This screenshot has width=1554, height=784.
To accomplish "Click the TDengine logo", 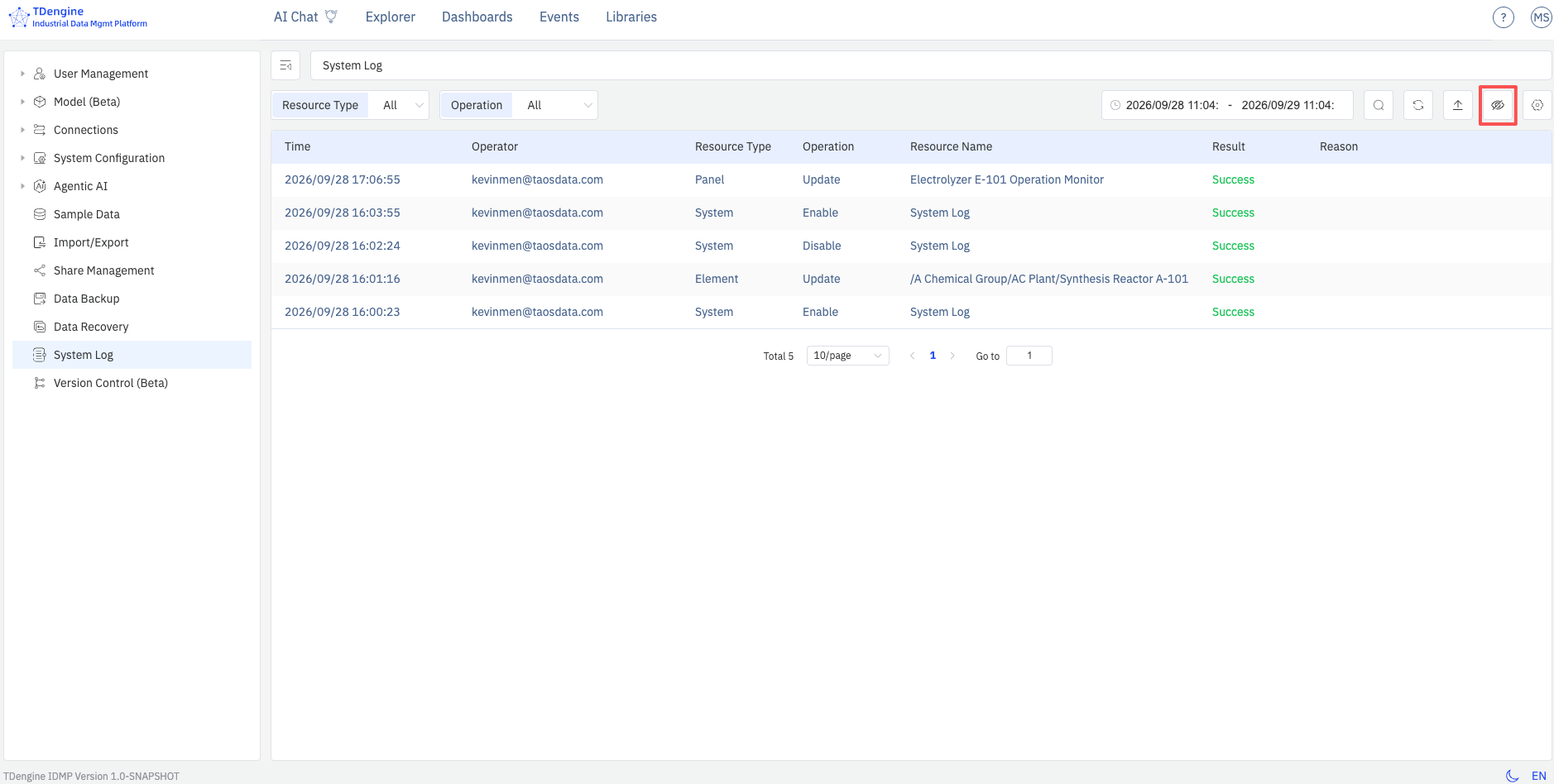I will click(78, 17).
